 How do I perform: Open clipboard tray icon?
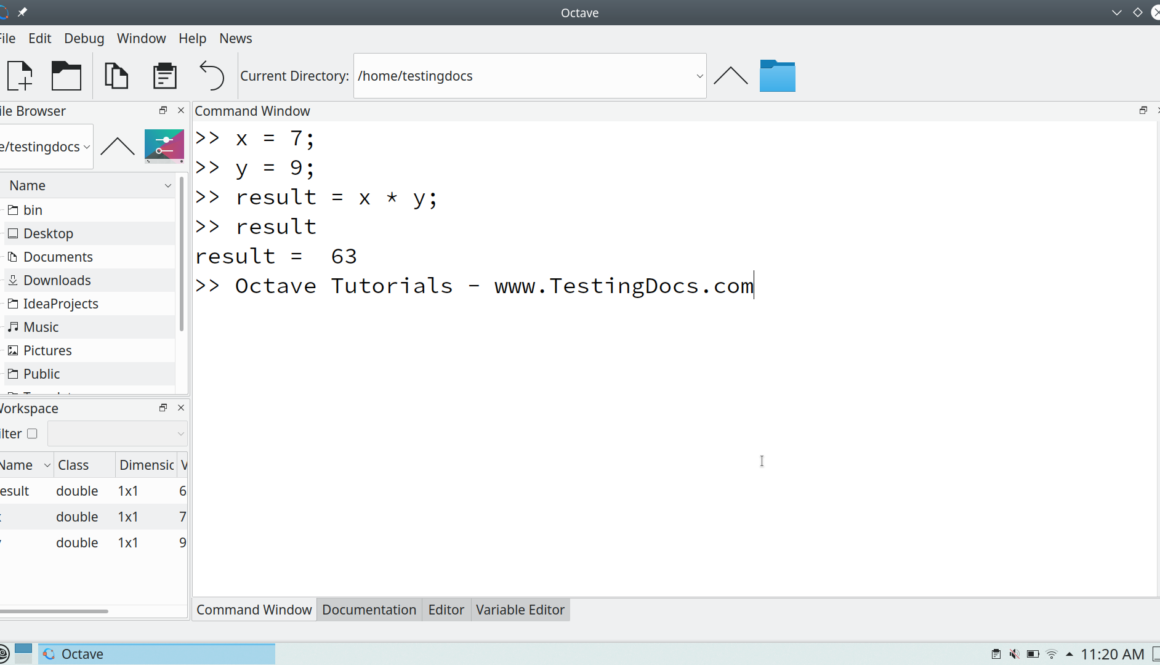point(996,654)
